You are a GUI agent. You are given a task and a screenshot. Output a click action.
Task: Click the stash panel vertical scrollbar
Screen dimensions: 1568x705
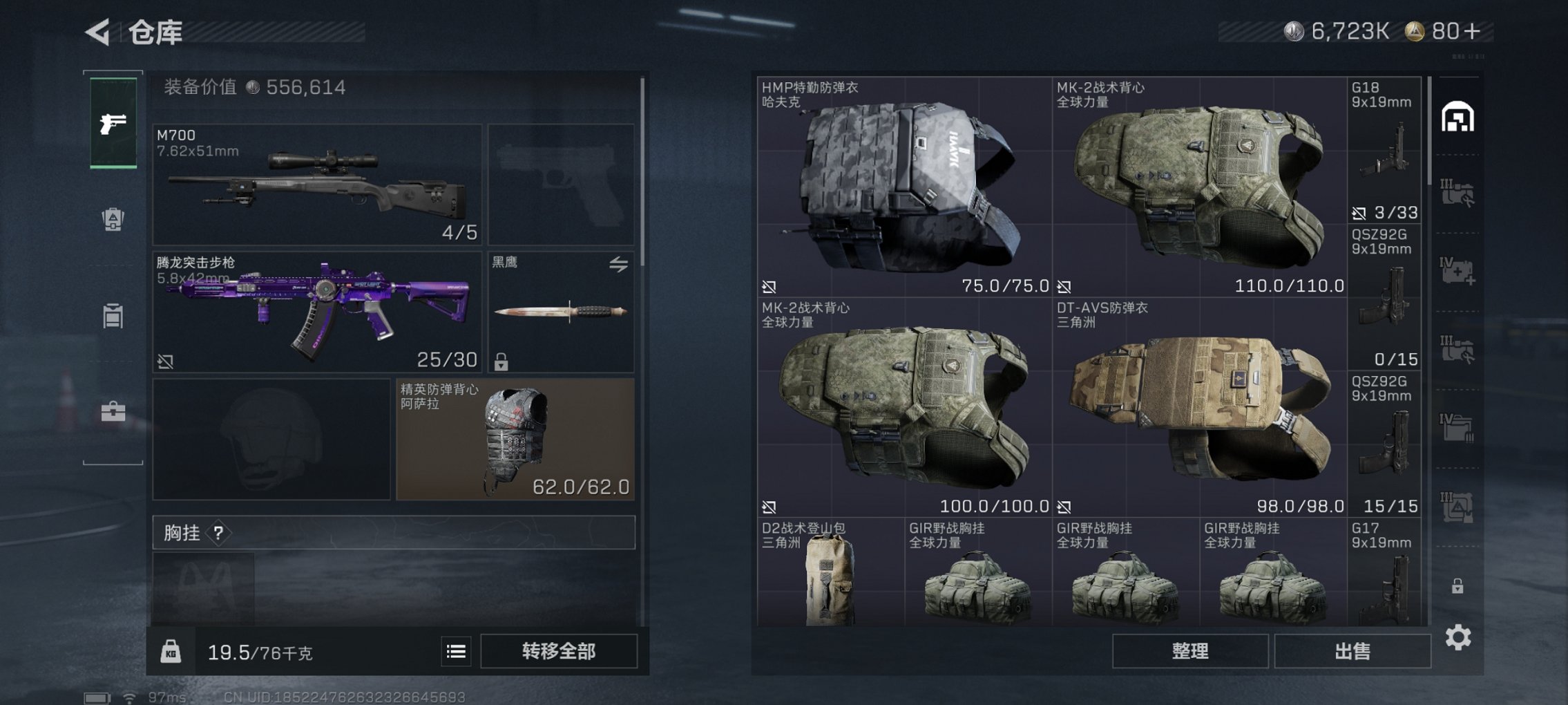(x=1428, y=131)
